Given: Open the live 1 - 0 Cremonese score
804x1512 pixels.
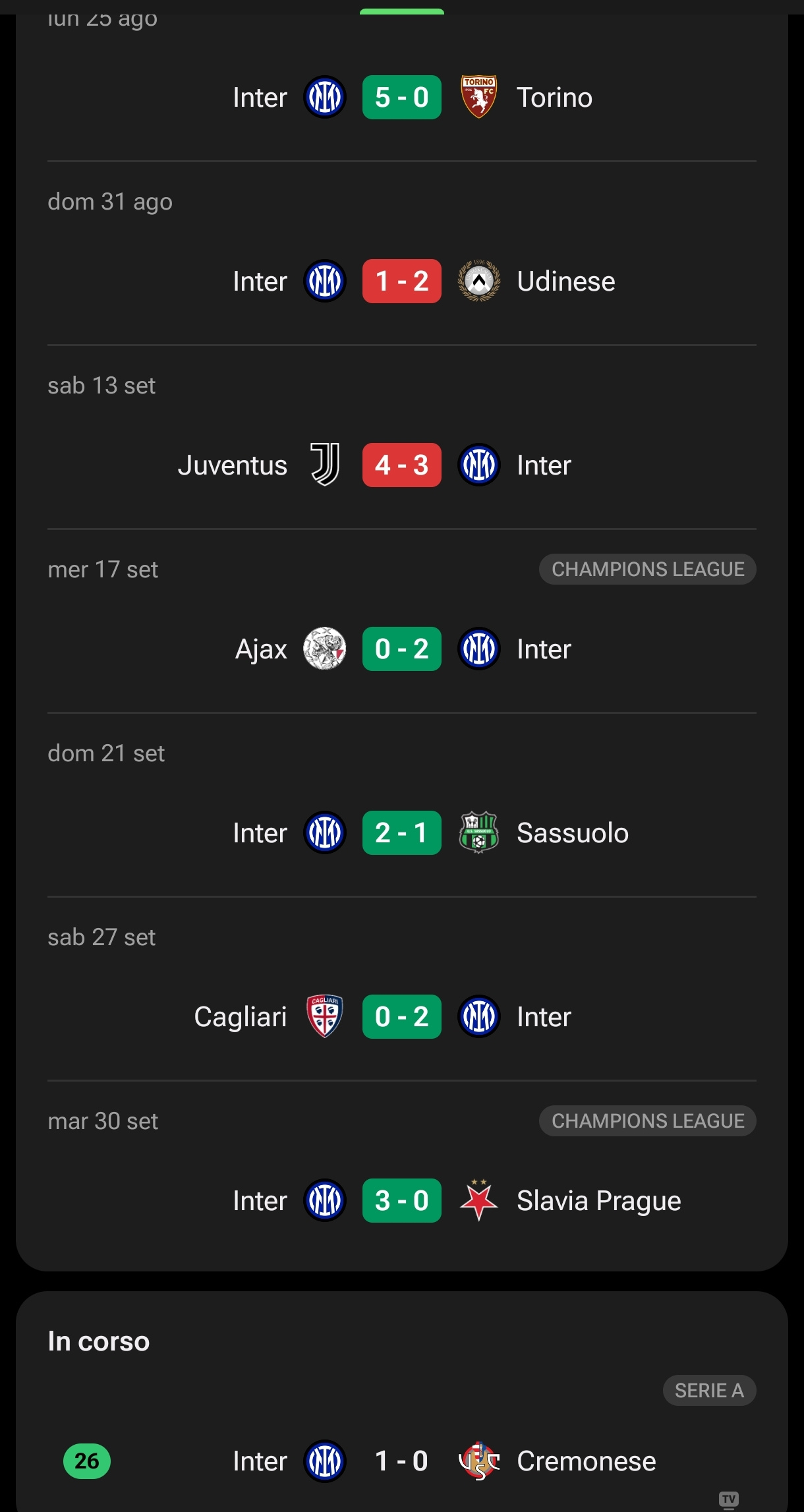Looking at the screenshot, I should pos(401,1461).
